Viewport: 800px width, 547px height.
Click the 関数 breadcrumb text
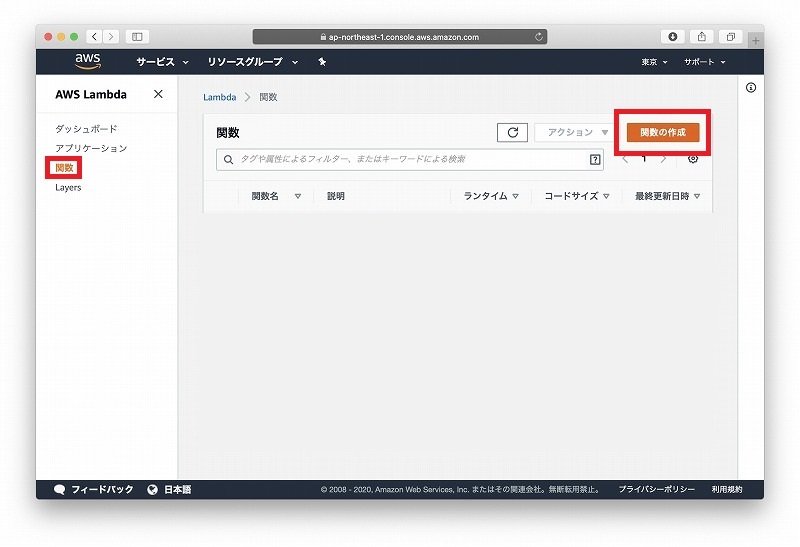click(268, 97)
